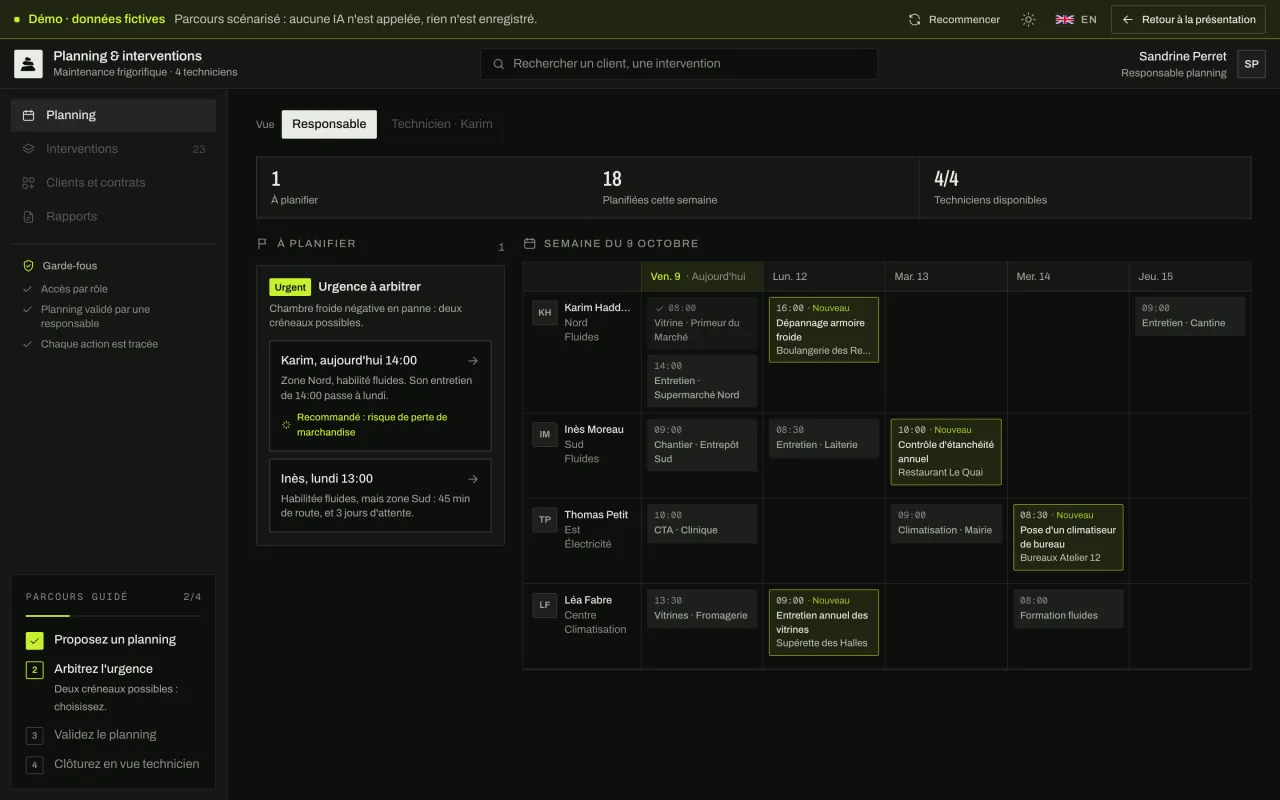
Task: Open the 08:00 Vitrine · Primeur du Marché event
Action: (702, 323)
